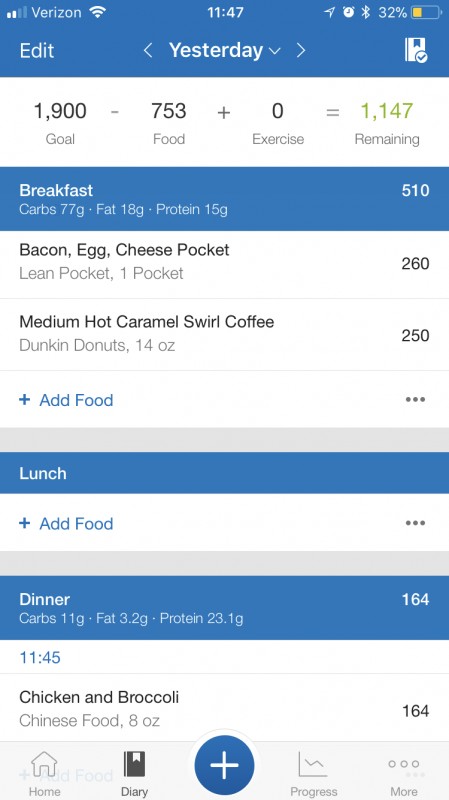Viewport: 449px width, 800px height.
Task: Expand the Yesterday date dropdown
Action: pos(224,50)
